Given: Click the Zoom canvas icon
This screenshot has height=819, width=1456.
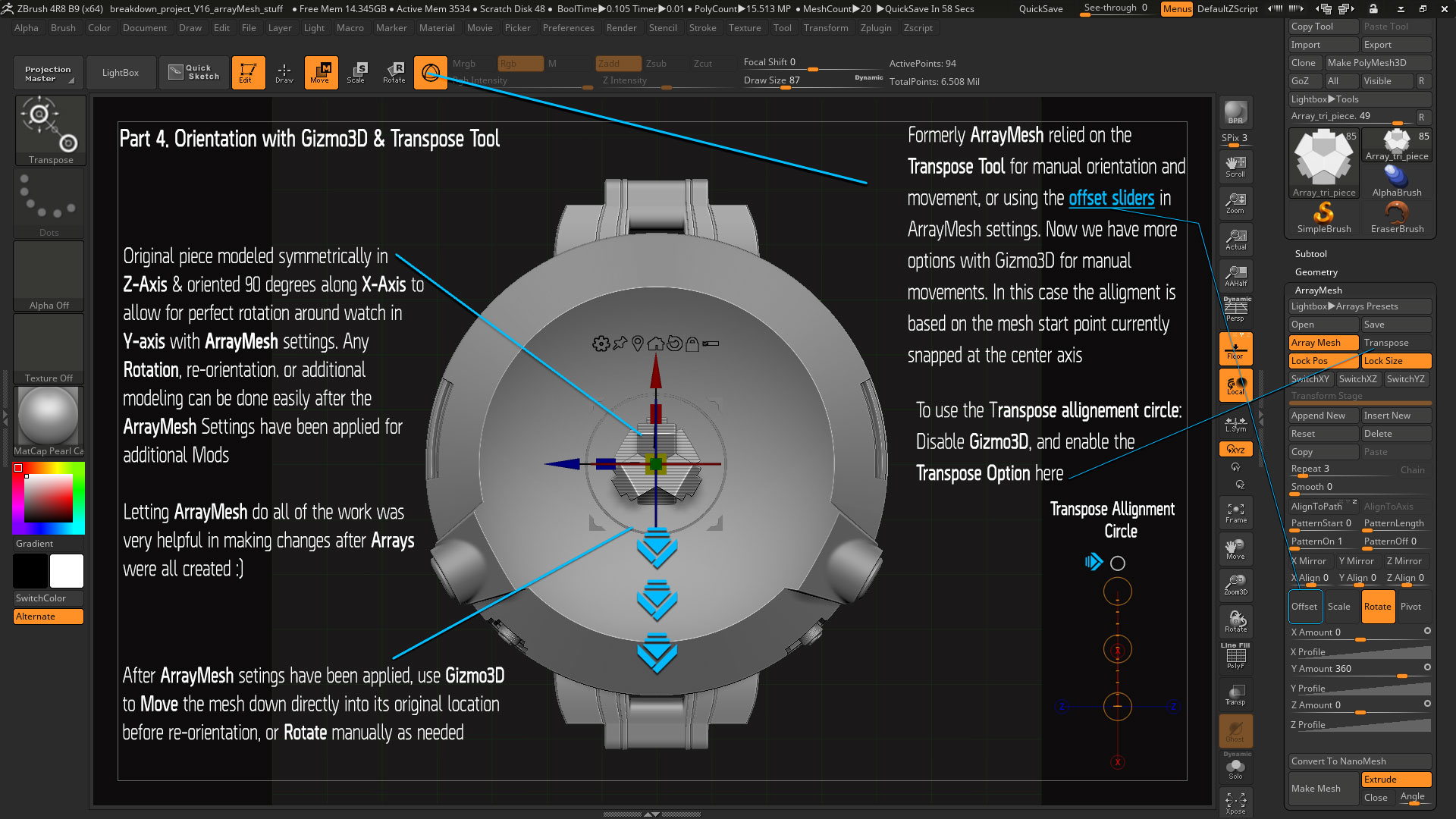Looking at the screenshot, I should (1235, 202).
